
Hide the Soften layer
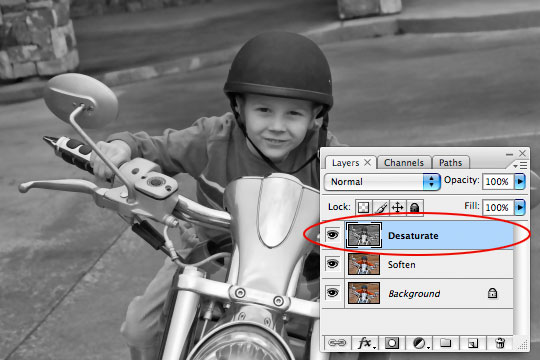pos(332,264)
